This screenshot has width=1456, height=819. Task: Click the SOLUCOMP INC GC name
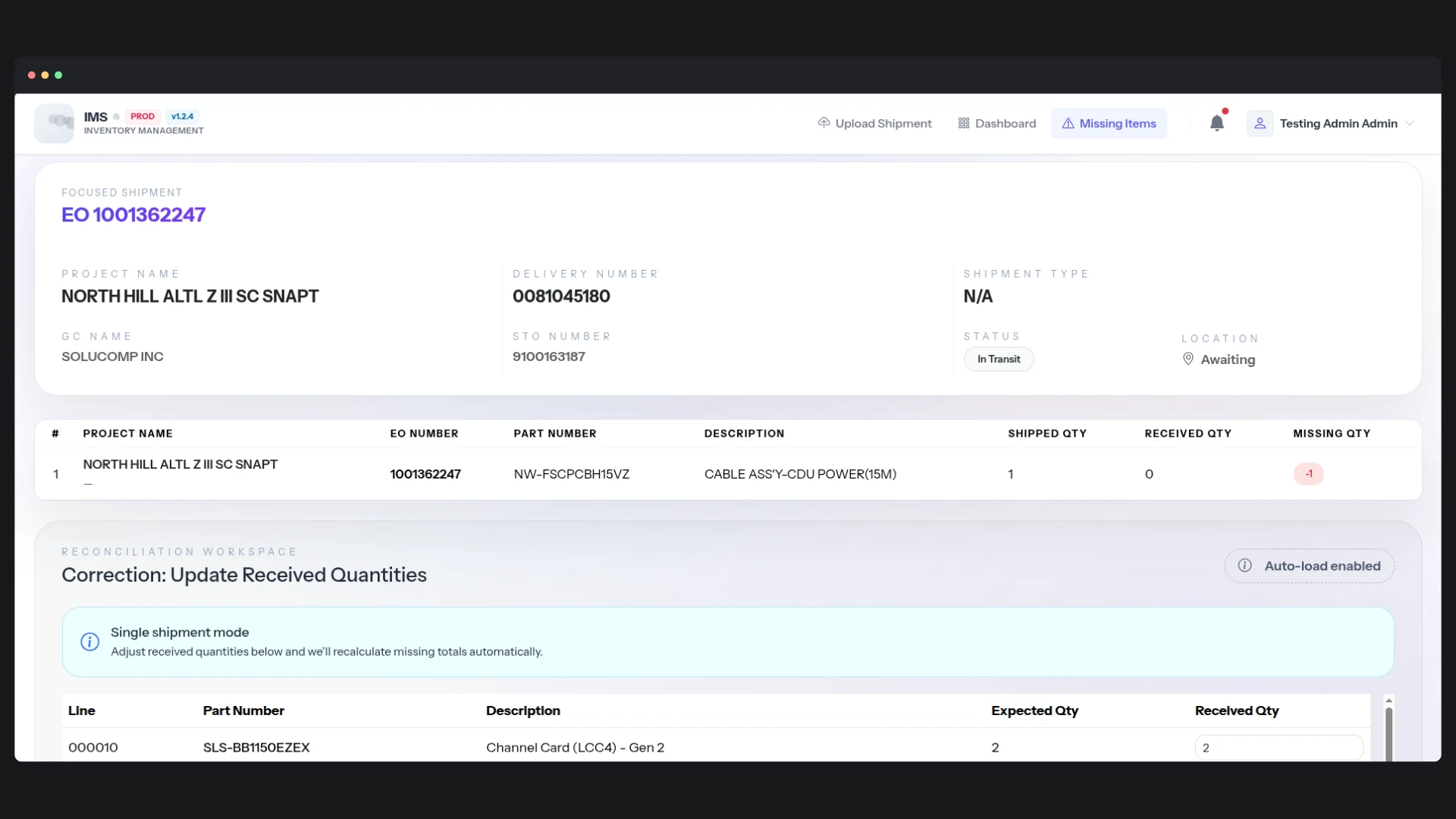coord(112,356)
